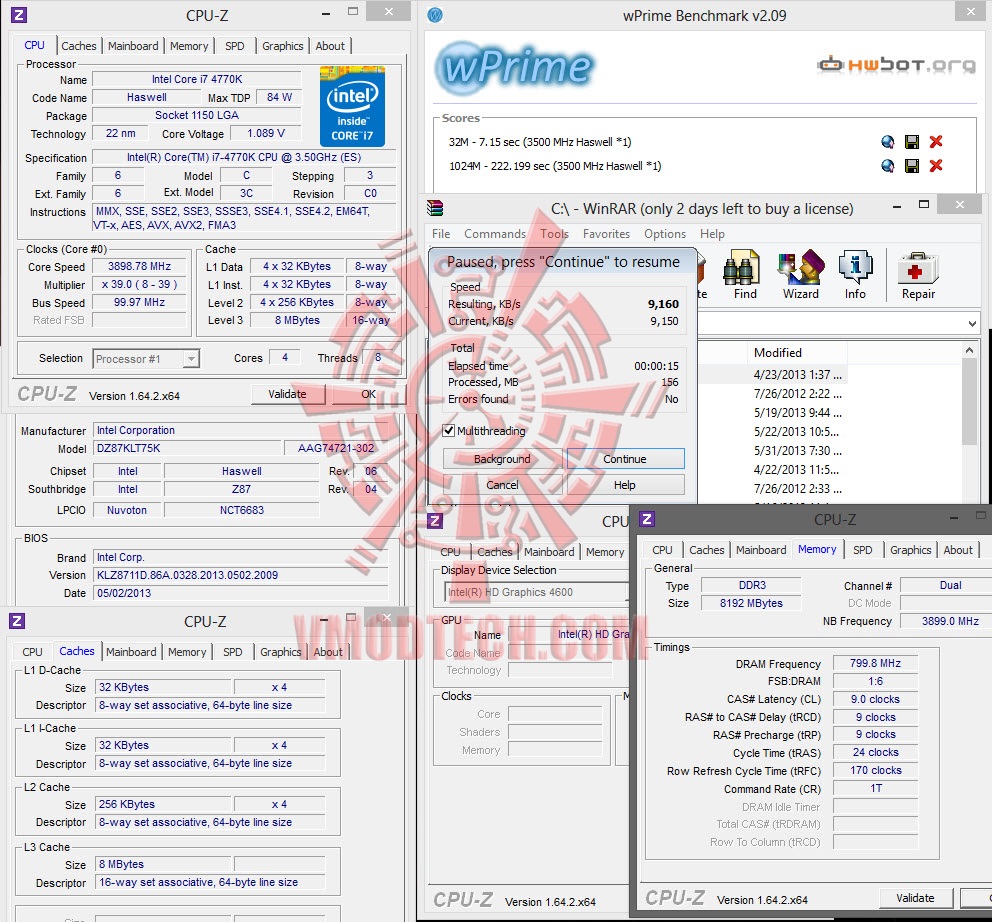Click the Intel Core i7 inside logo
Viewport: 992px width, 922px height.
point(352,106)
